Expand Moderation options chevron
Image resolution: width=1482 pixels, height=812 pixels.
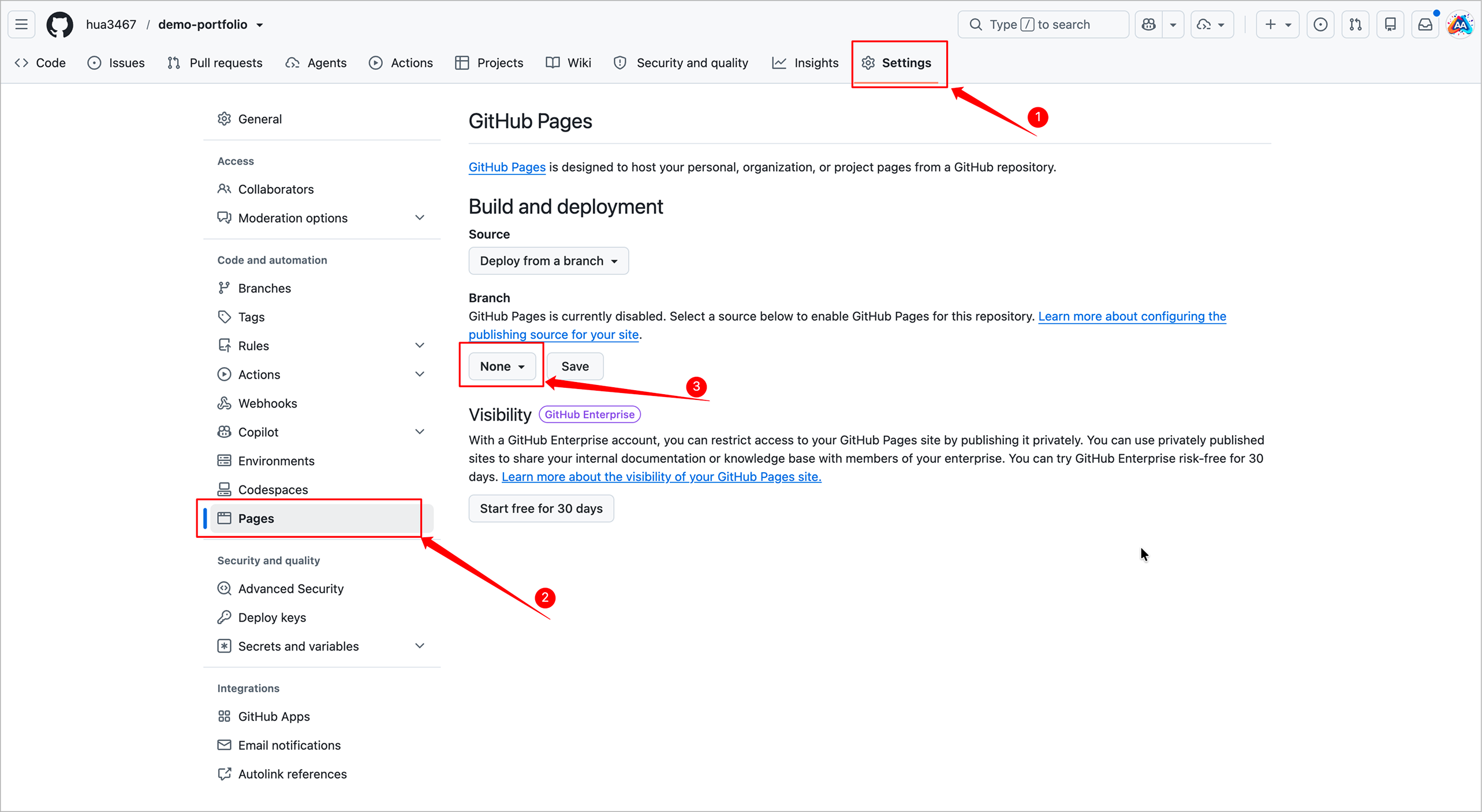[420, 218]
